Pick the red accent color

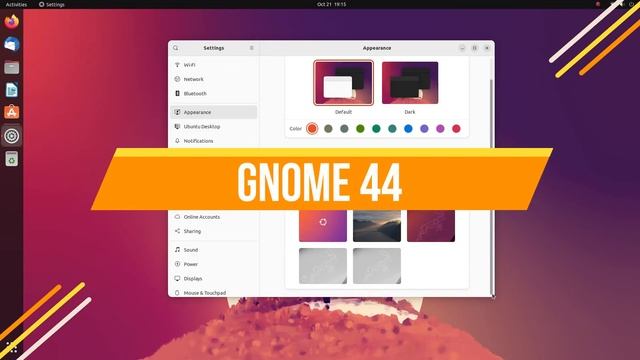point(456,129)
